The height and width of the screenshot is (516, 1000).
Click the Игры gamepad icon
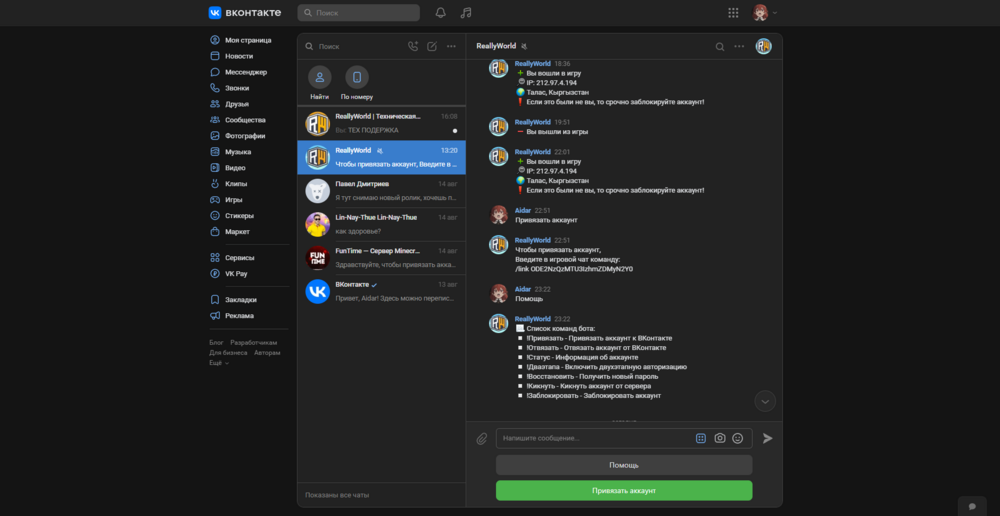[215, 200]
